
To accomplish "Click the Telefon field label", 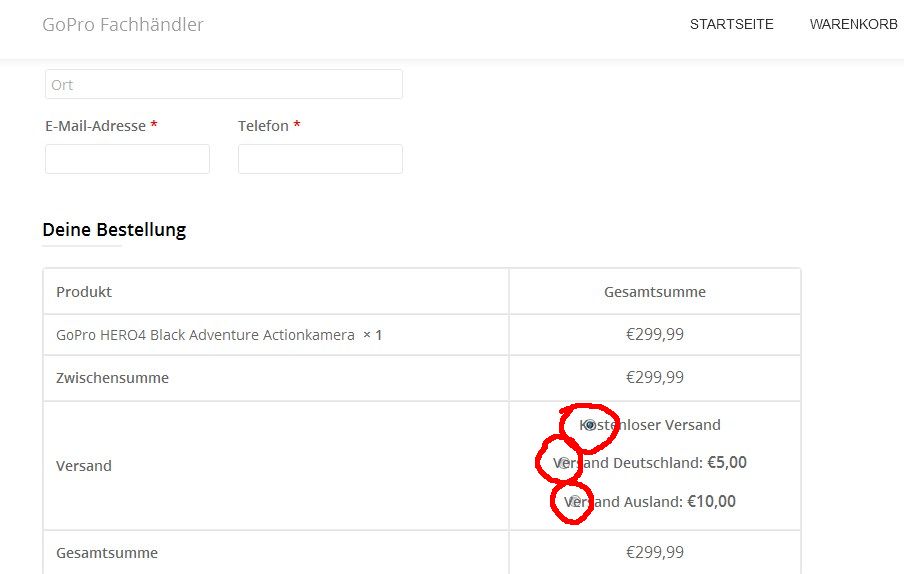I will click(263, 126).
